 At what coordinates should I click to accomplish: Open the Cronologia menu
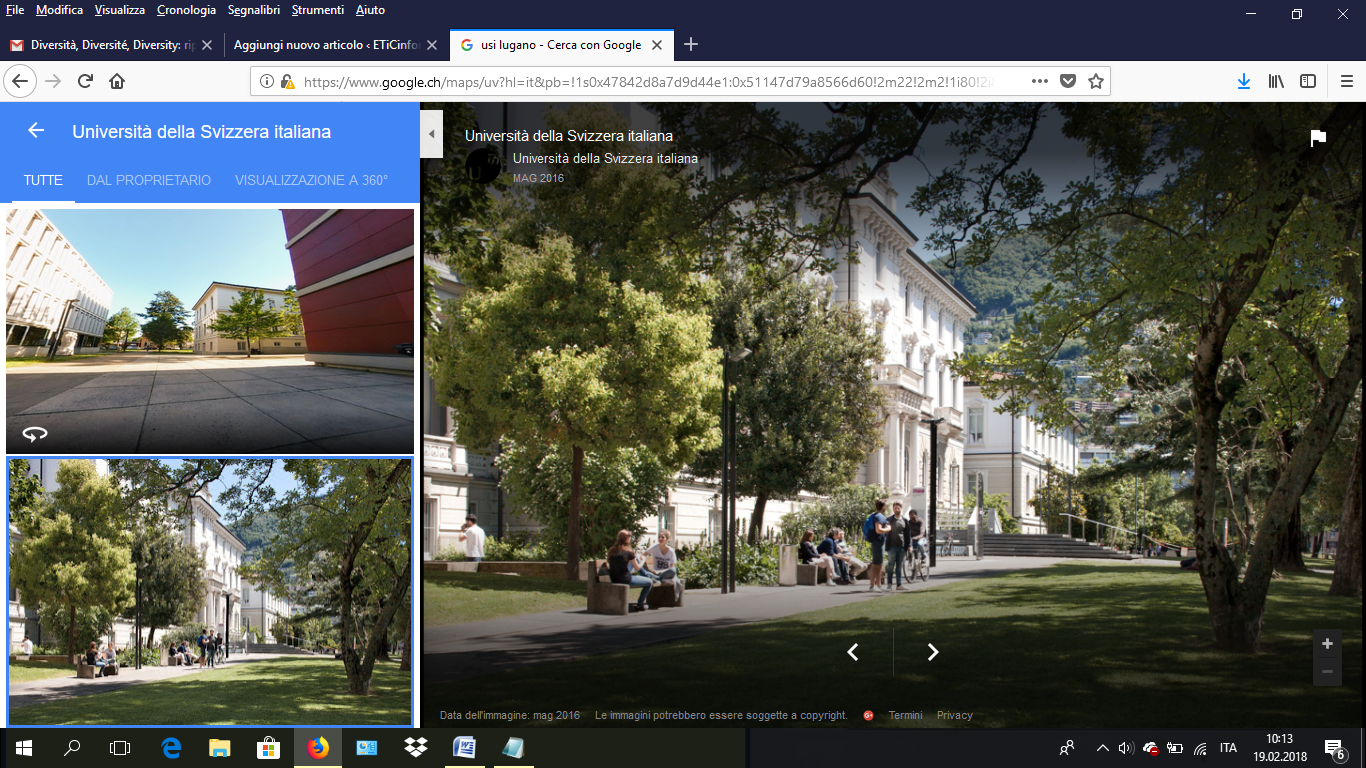tap(186, 10)
